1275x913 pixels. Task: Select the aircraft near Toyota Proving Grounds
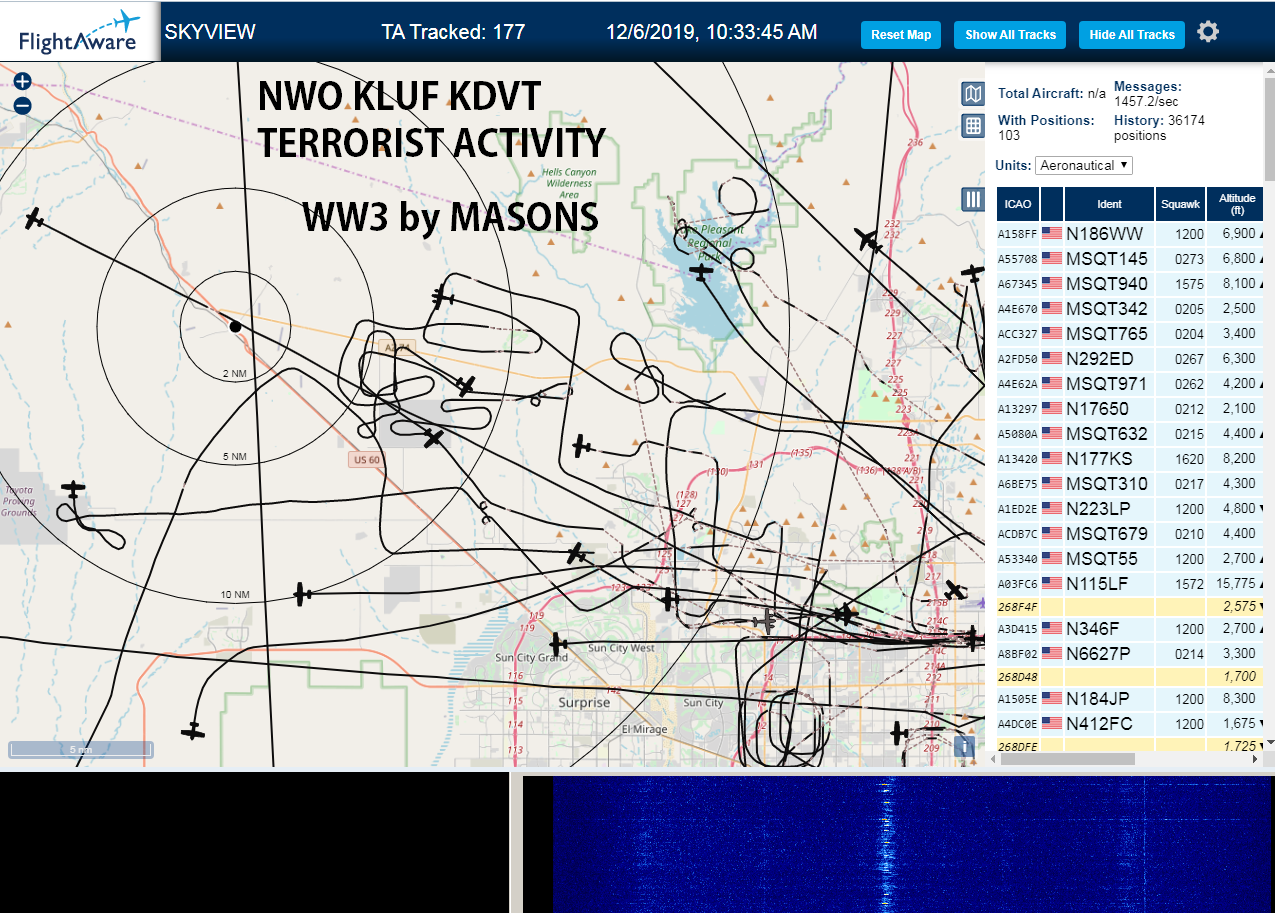(73, 489)
